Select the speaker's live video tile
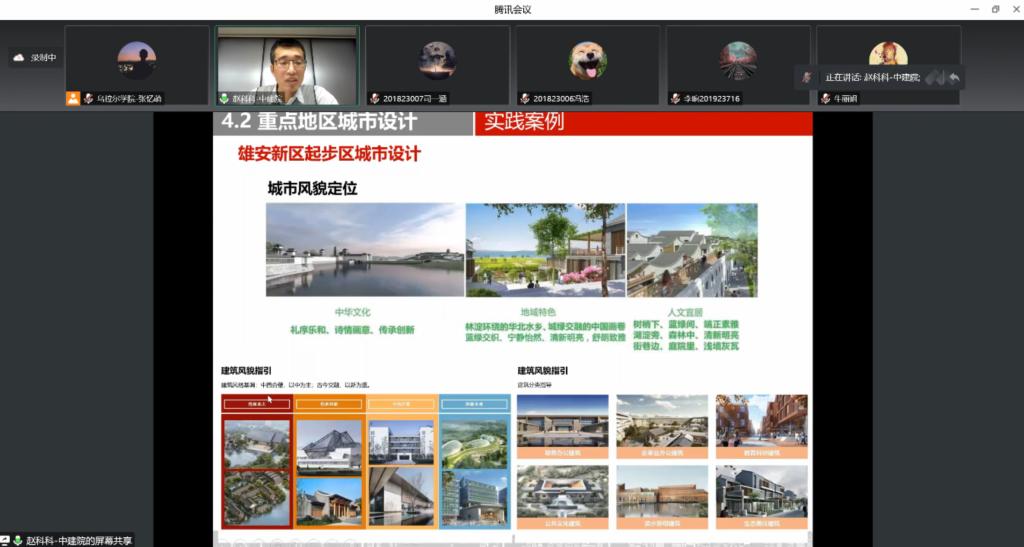The height and width of the screenshot is (547, 1024). (x=287, y=65)
